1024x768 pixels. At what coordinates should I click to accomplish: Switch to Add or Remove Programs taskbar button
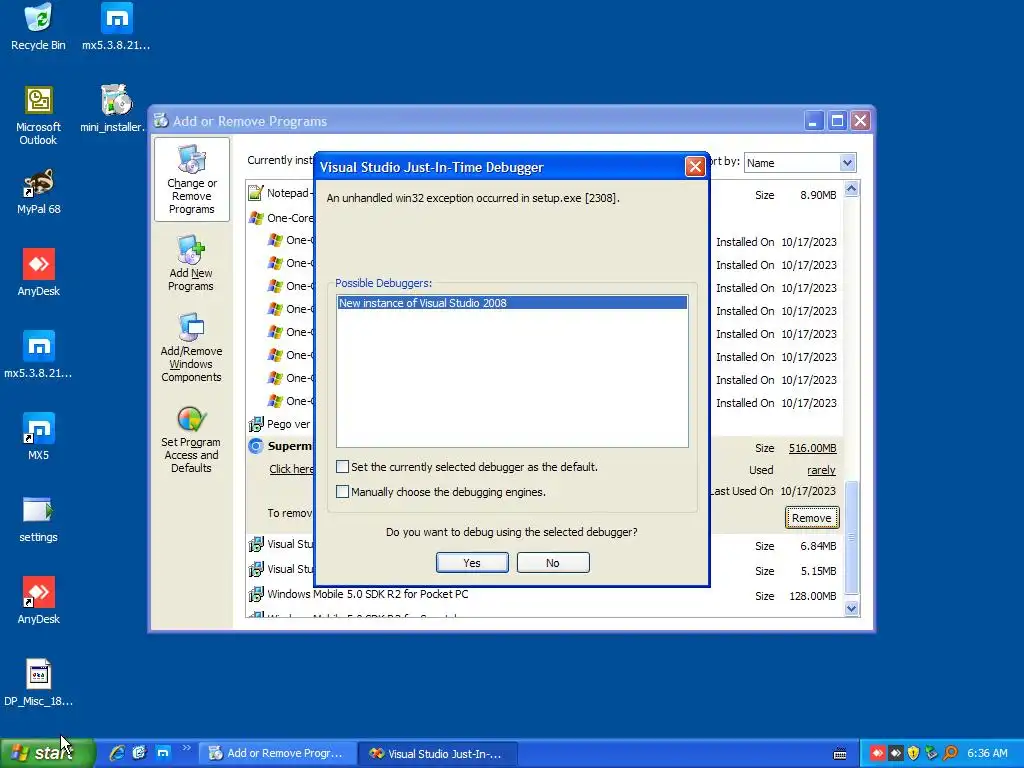pyautogui.click(x=278, y=753)
